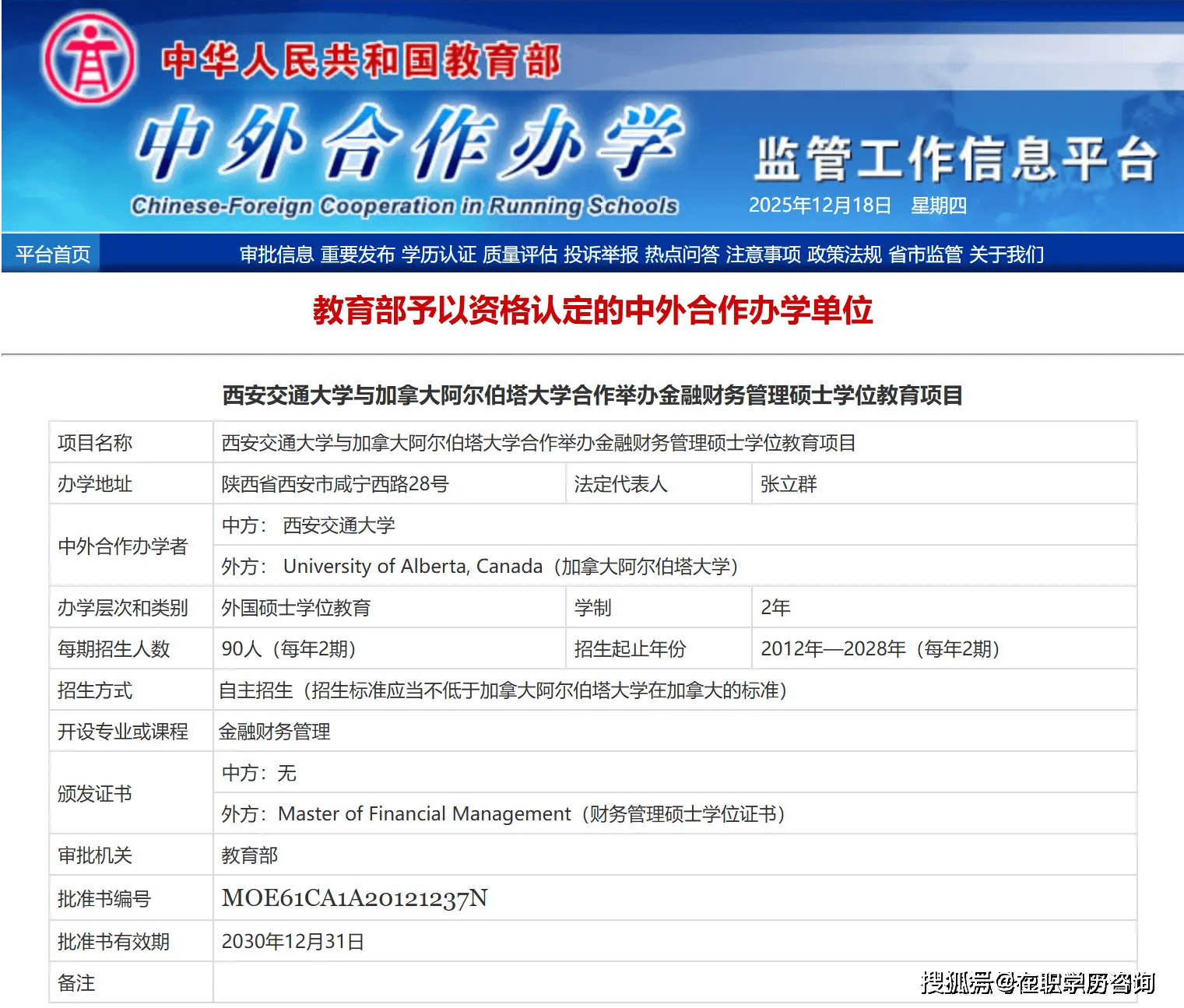
Task: Open 关于我们 about page
Action: (1006, 255)
